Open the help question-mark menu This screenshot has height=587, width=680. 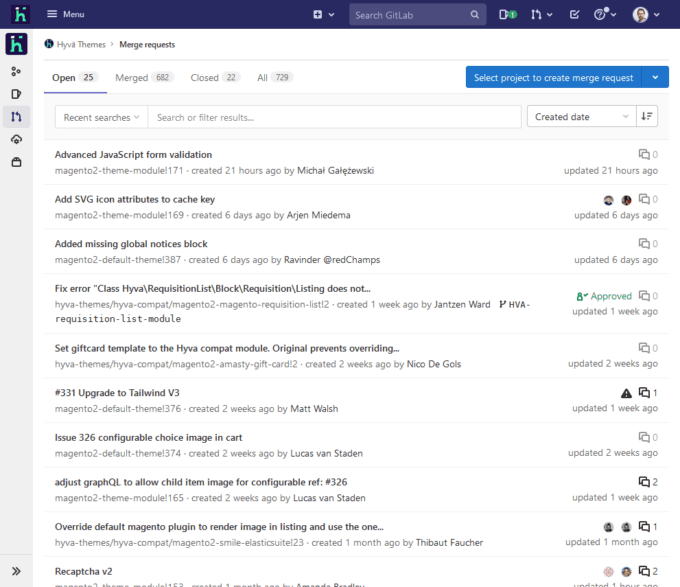[605, 14]
